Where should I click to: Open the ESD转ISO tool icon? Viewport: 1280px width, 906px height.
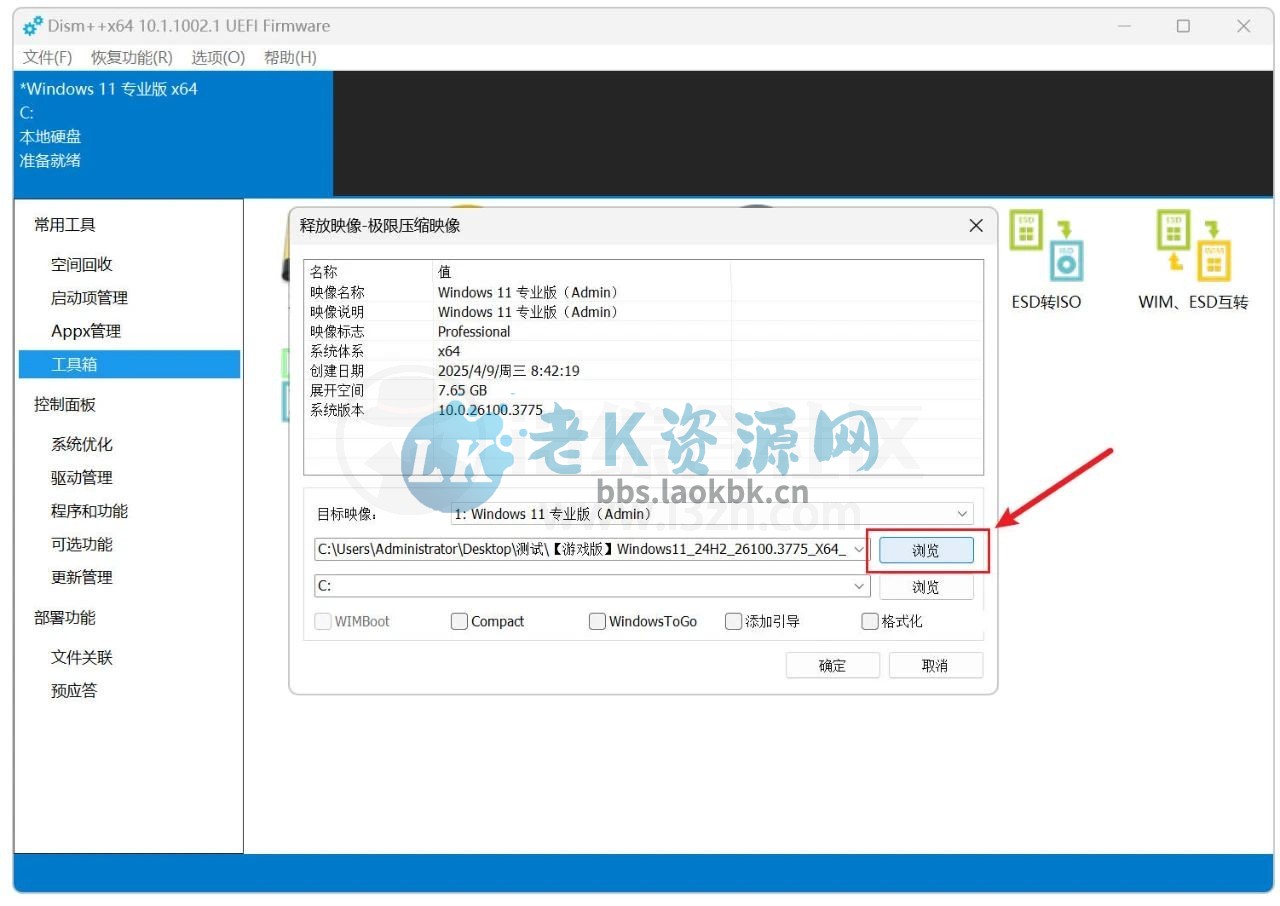(x=1046, y=246)
